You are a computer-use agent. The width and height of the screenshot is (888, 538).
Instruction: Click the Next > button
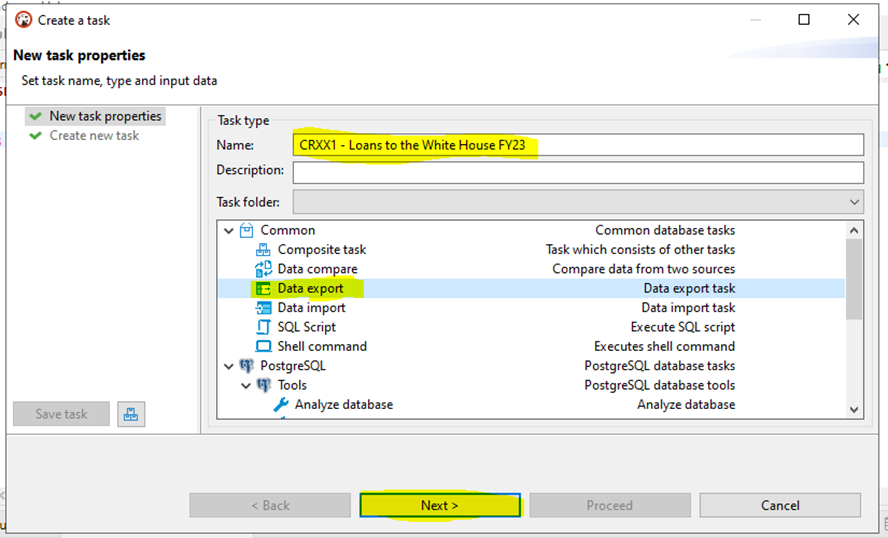[x=439, y=505]
